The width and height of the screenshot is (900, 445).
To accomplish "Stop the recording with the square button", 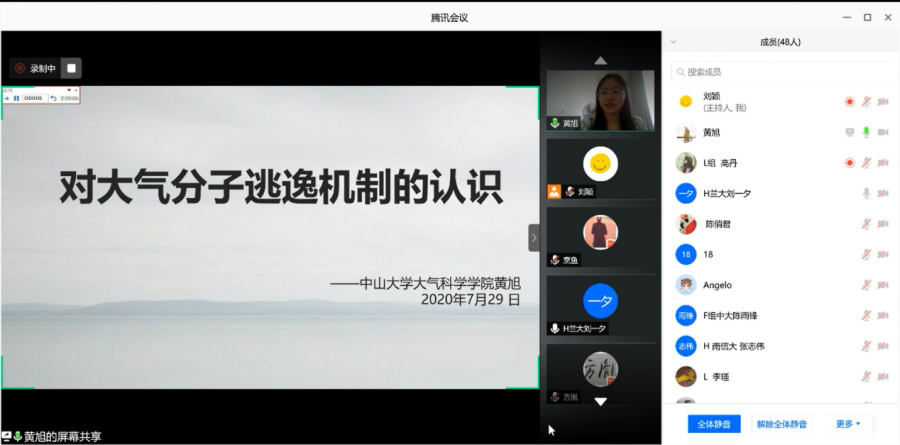I will 71,68.
